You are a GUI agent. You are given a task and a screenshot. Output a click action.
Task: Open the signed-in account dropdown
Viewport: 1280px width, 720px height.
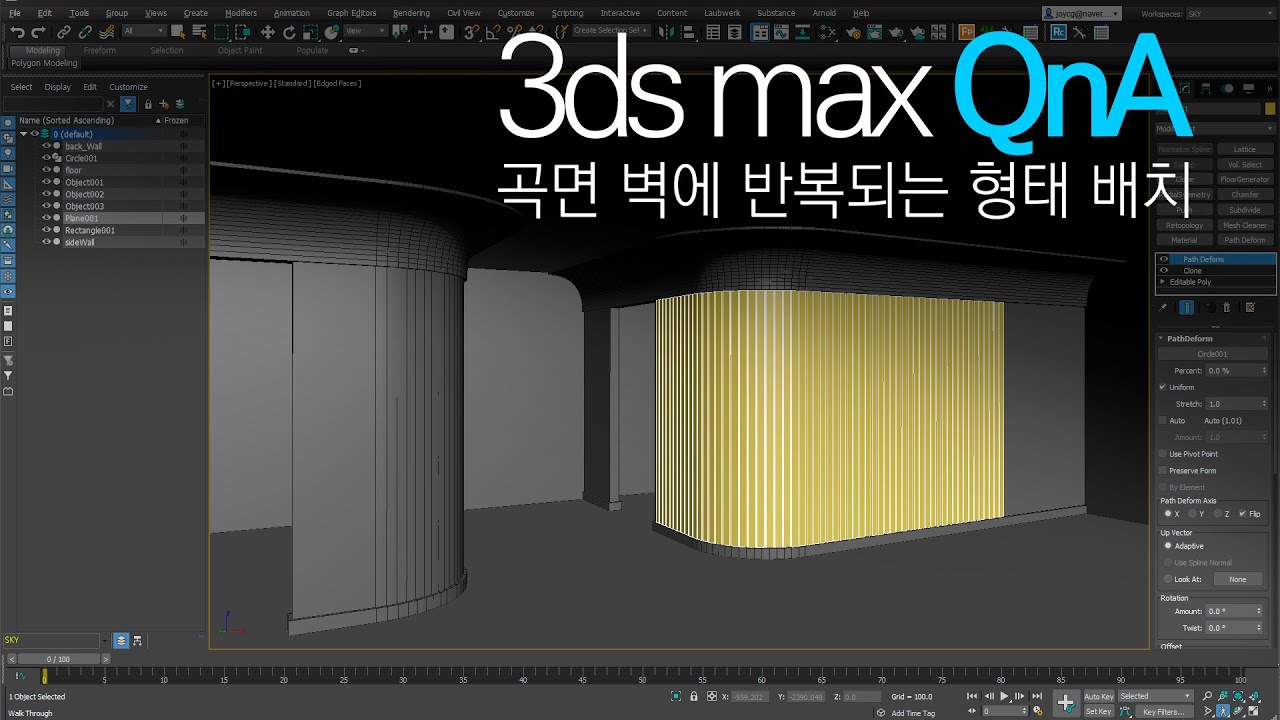[x=1082, y=14]
